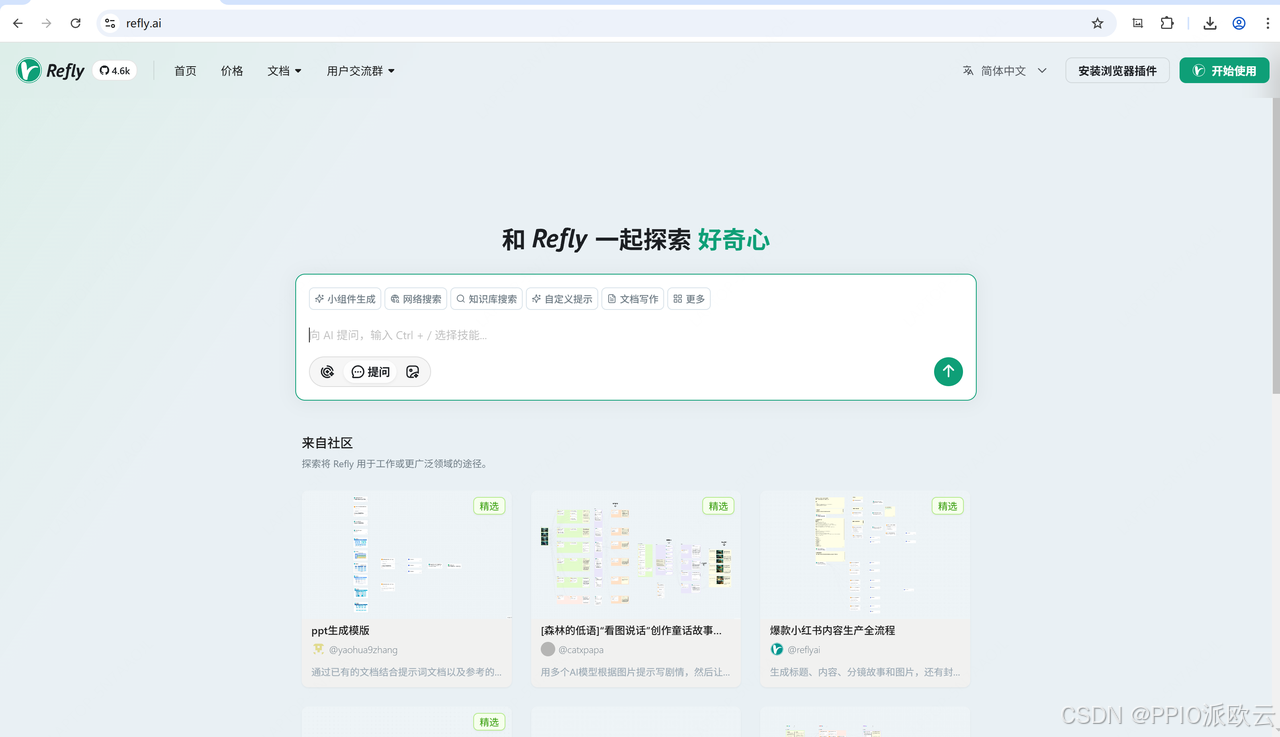Open the 简体中文 language dropdown
Image resolution: width=1280 pixels, height=737 pixels.
point(1005,71)
